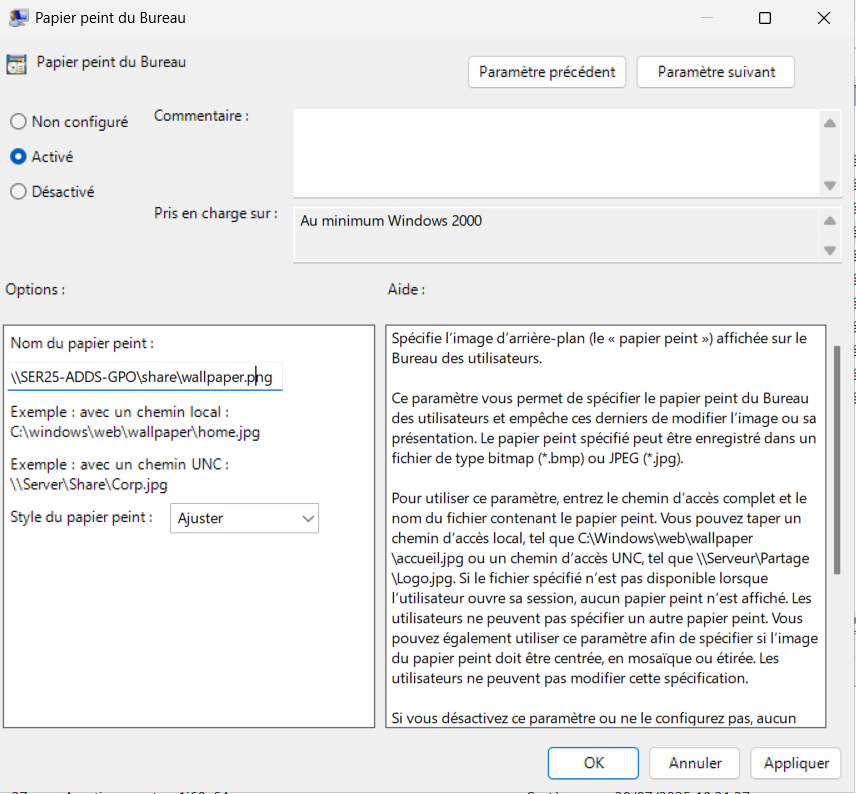Click the Appliquer button

tap(796, 763)
